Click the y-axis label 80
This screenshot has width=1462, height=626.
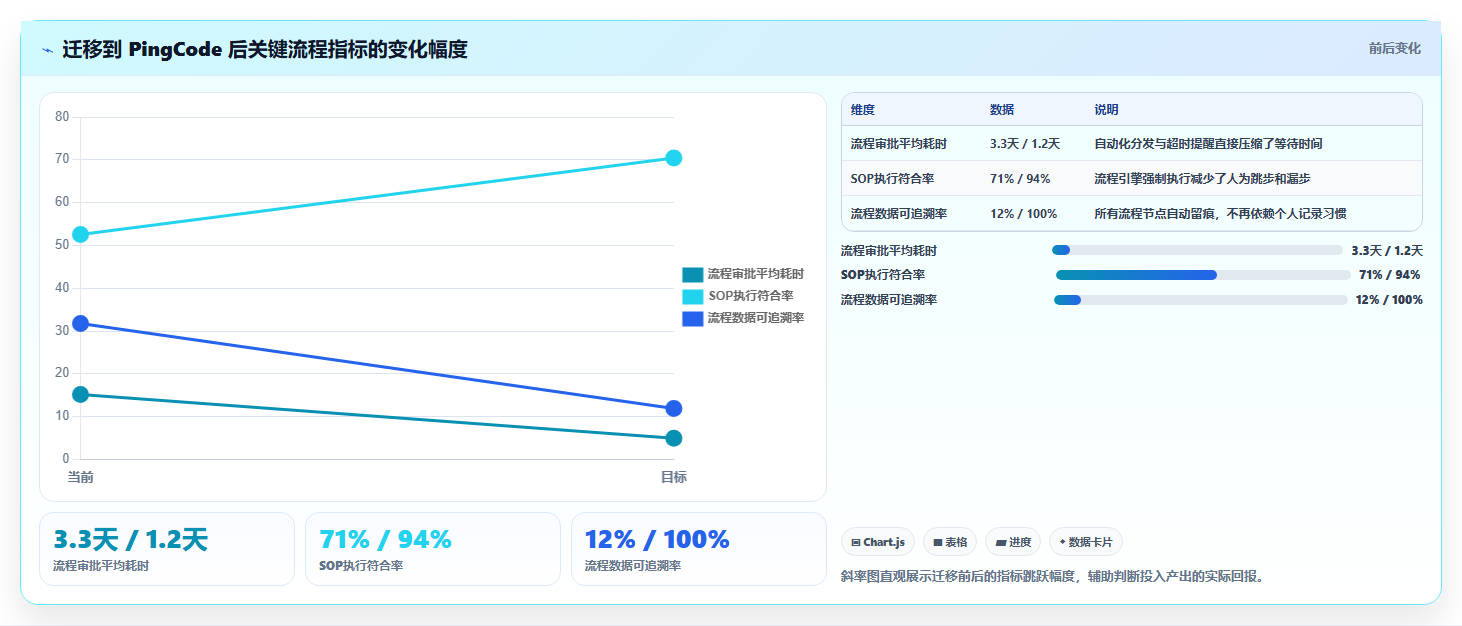(62, 117)
